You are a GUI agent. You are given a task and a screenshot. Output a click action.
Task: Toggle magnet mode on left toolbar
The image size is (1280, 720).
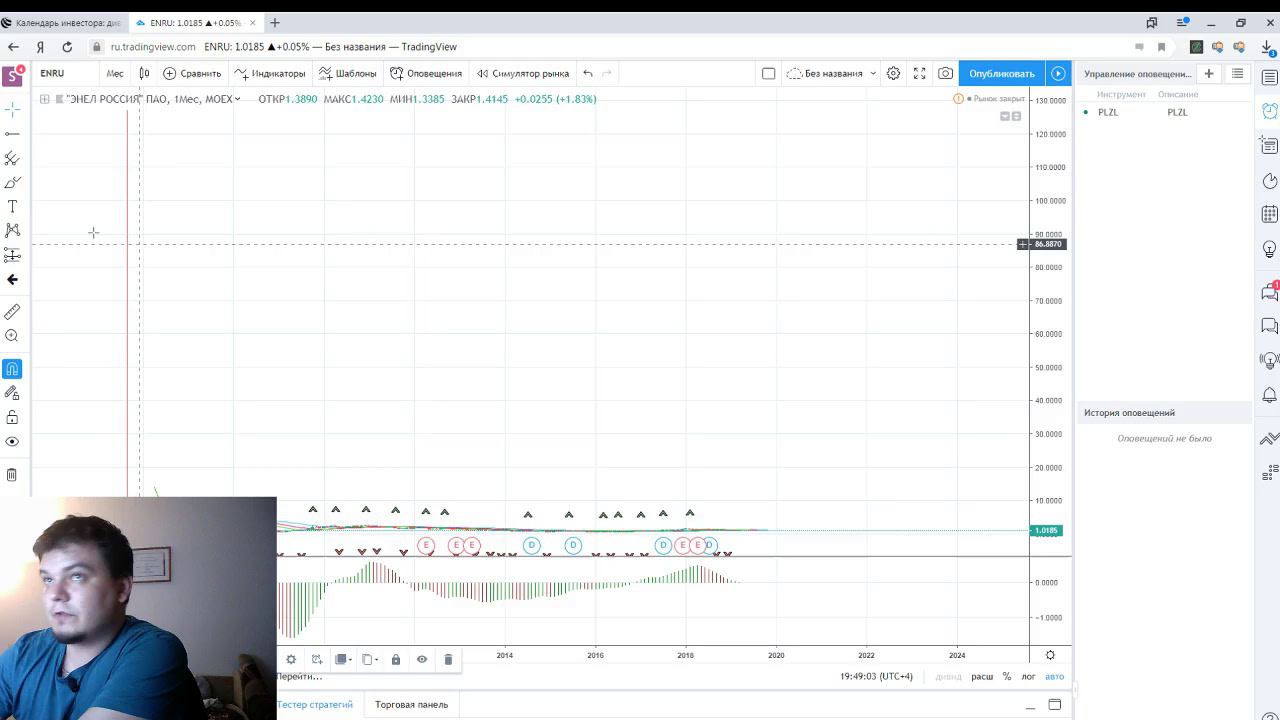click(12, 369)
